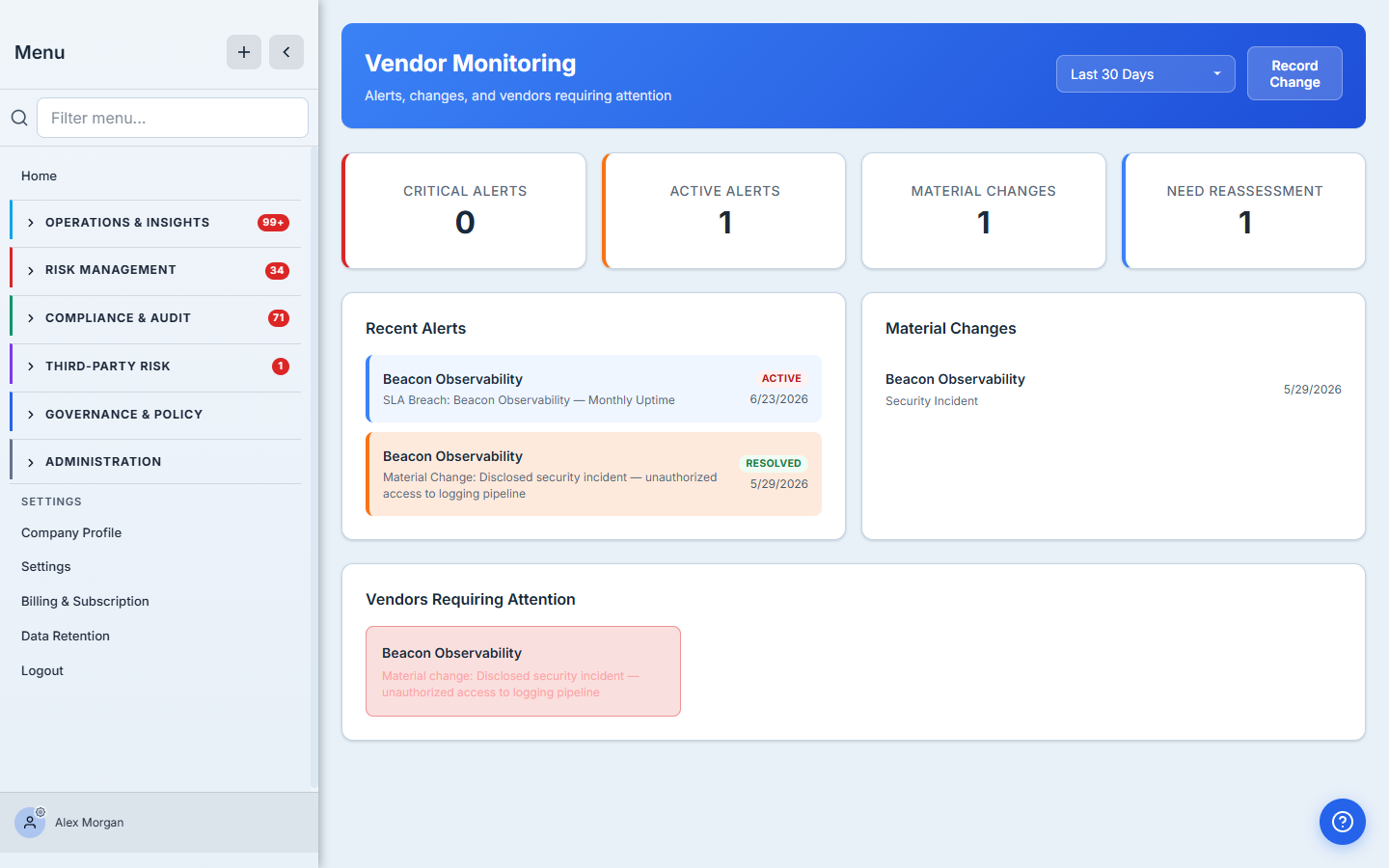
Task: Open the Last 30 Days dropdown
Action: click(x=1145, y=74)
